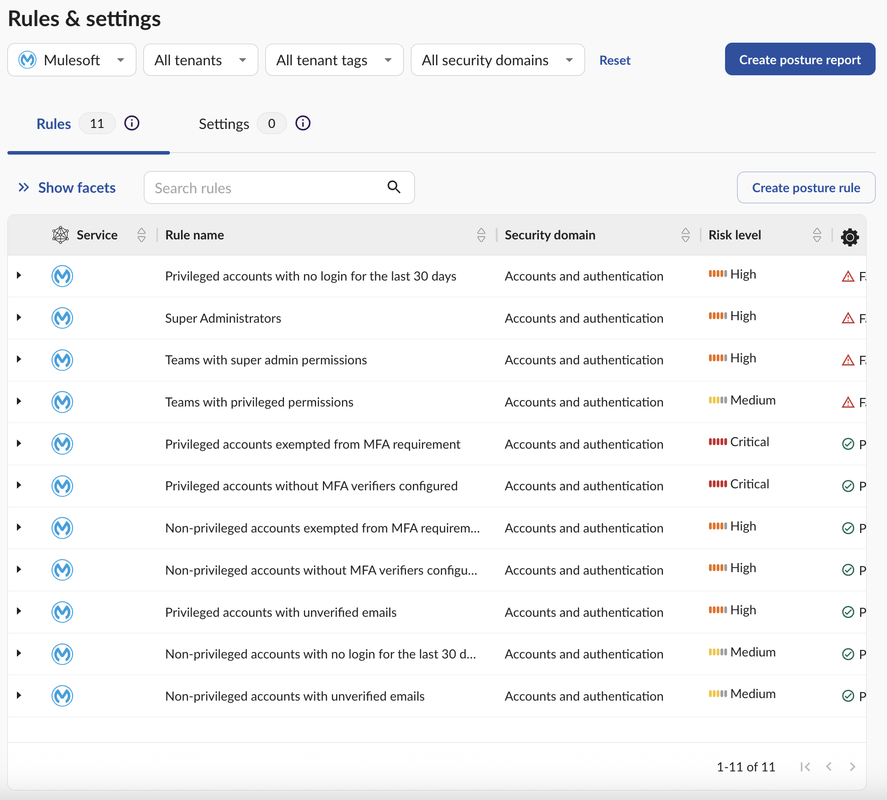887x800 pixels.
Task: Click Mulesoft icon in Super Administrators row
Action: tap(62, 318)
